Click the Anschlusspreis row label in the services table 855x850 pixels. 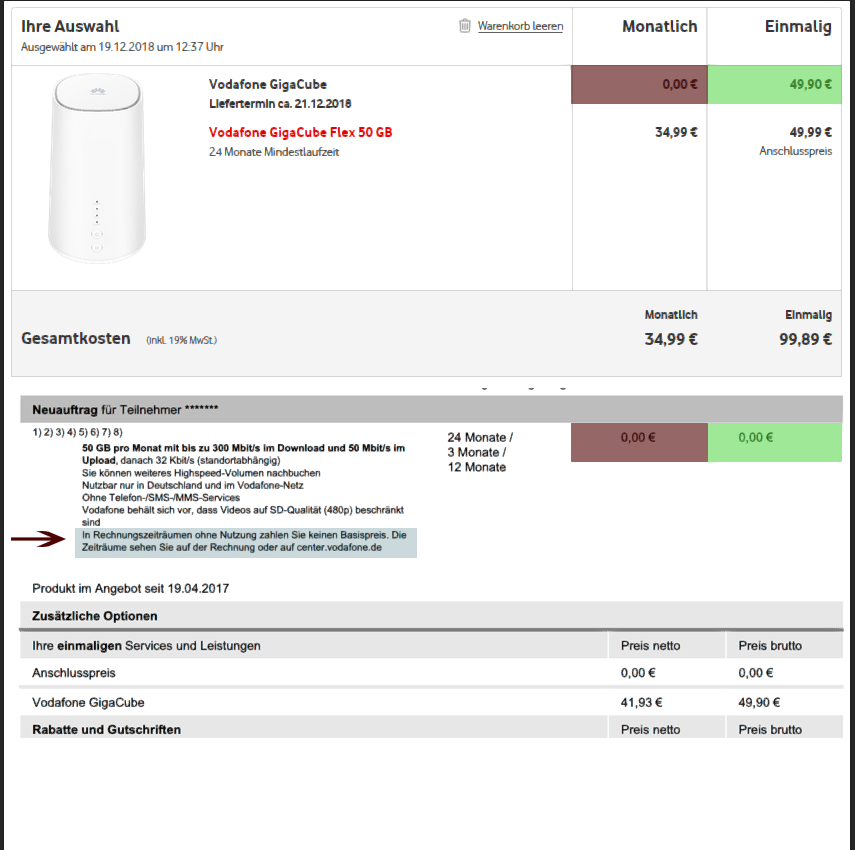point(74,673)
